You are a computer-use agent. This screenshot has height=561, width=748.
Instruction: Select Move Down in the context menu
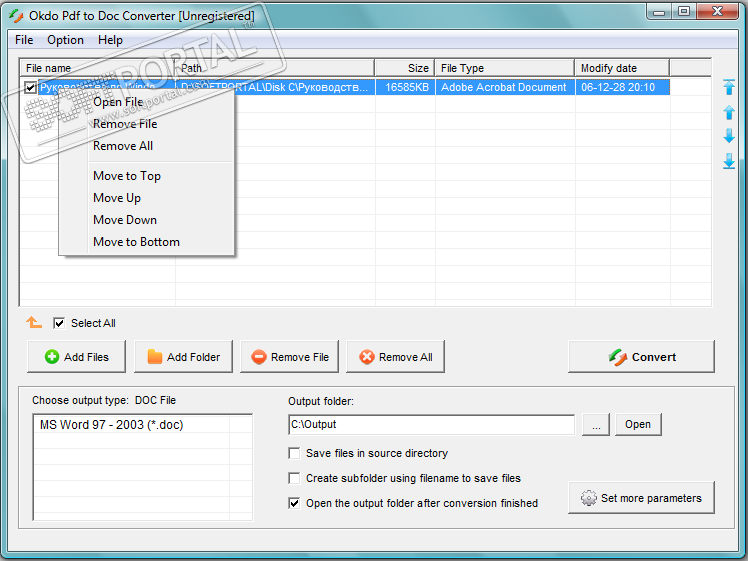click(x=125, y=220)
